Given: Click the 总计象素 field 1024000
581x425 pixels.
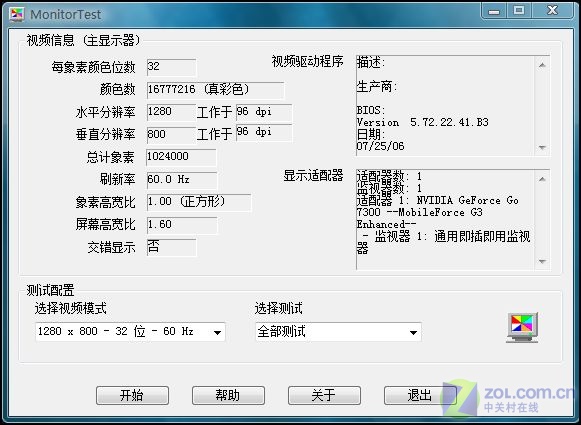Looking at the screenshot, I should click(x=181, y=157).
